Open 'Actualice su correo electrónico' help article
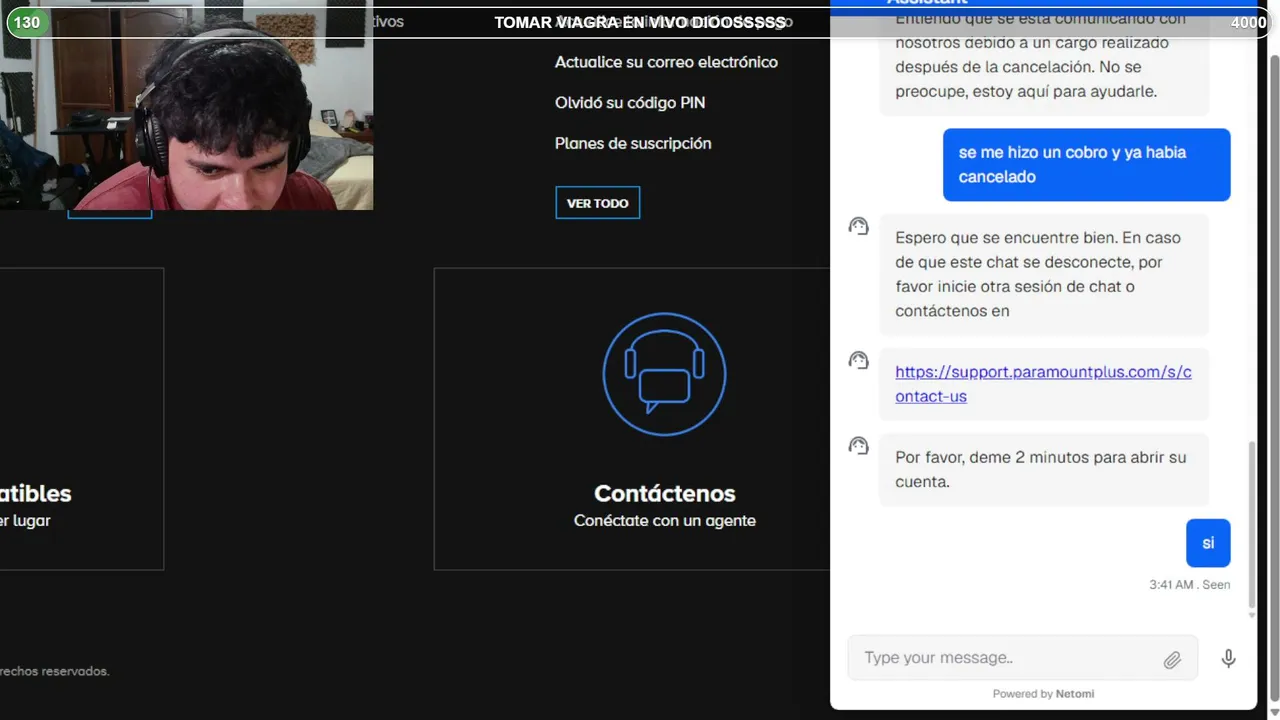1280x720 pixels. pyautogui.click(x=666, y=62)
